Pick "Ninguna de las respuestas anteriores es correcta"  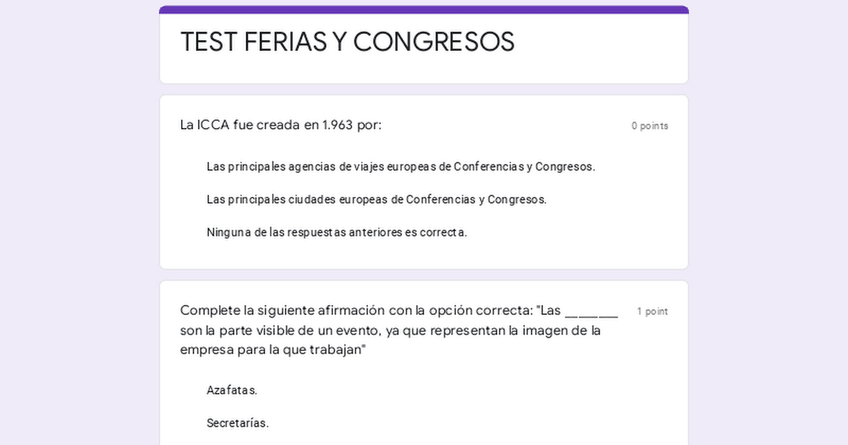(336, 233)
